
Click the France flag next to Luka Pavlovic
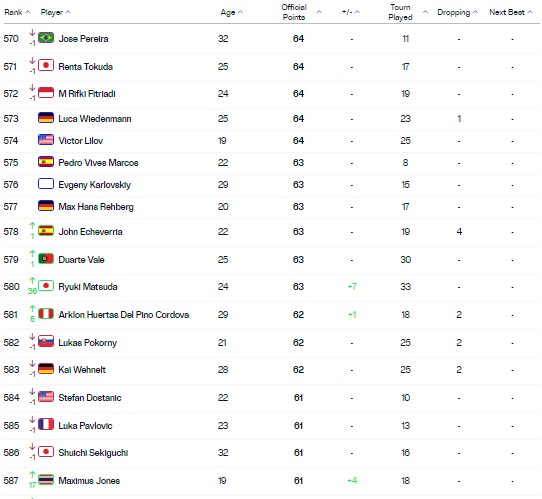[46, 424]
